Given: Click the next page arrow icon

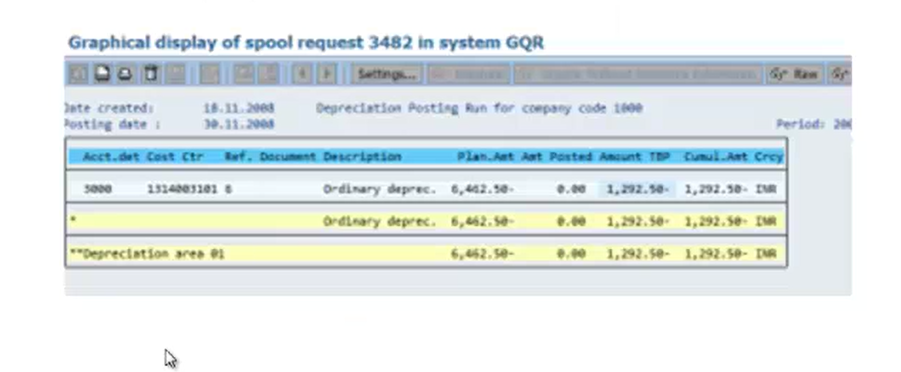Looking at the screenshot, I should [x=327, y=74].
